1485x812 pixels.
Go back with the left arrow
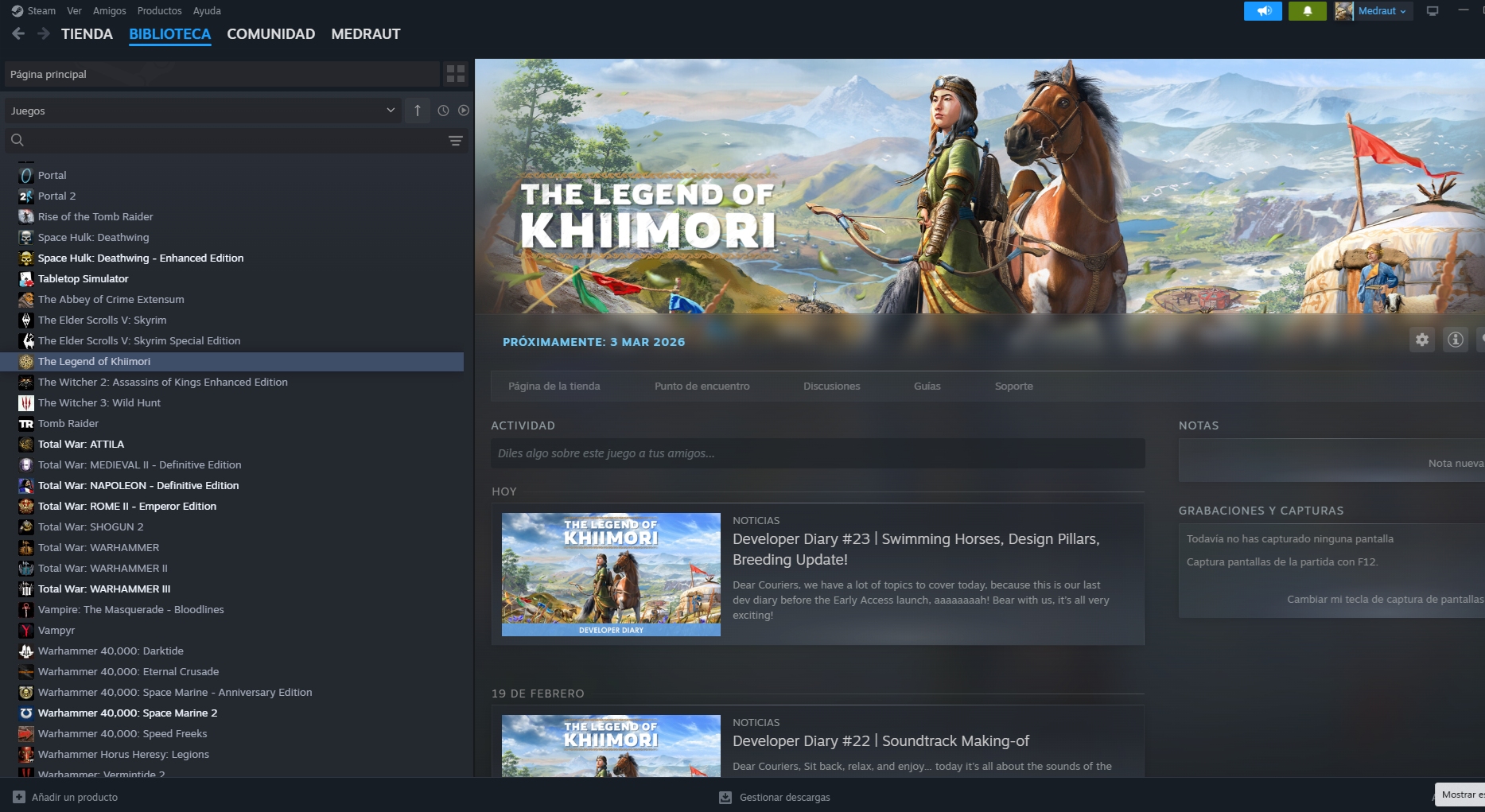[x=18, y=33]
